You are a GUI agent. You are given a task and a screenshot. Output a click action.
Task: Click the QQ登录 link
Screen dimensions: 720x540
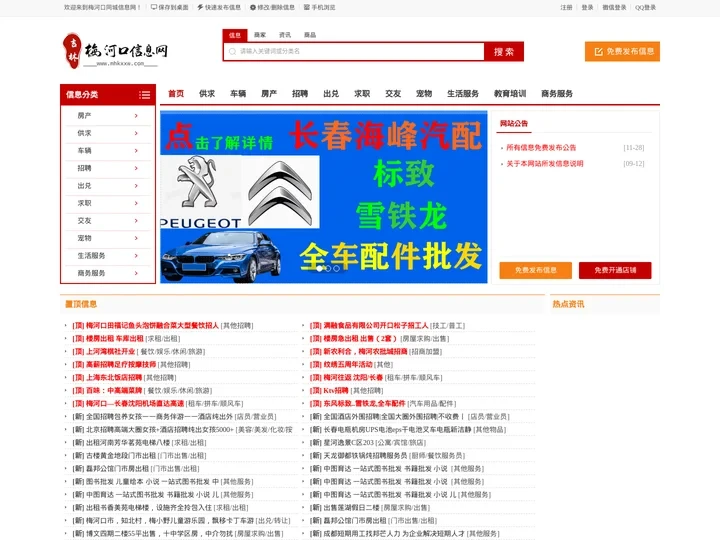tap(645, 7)
